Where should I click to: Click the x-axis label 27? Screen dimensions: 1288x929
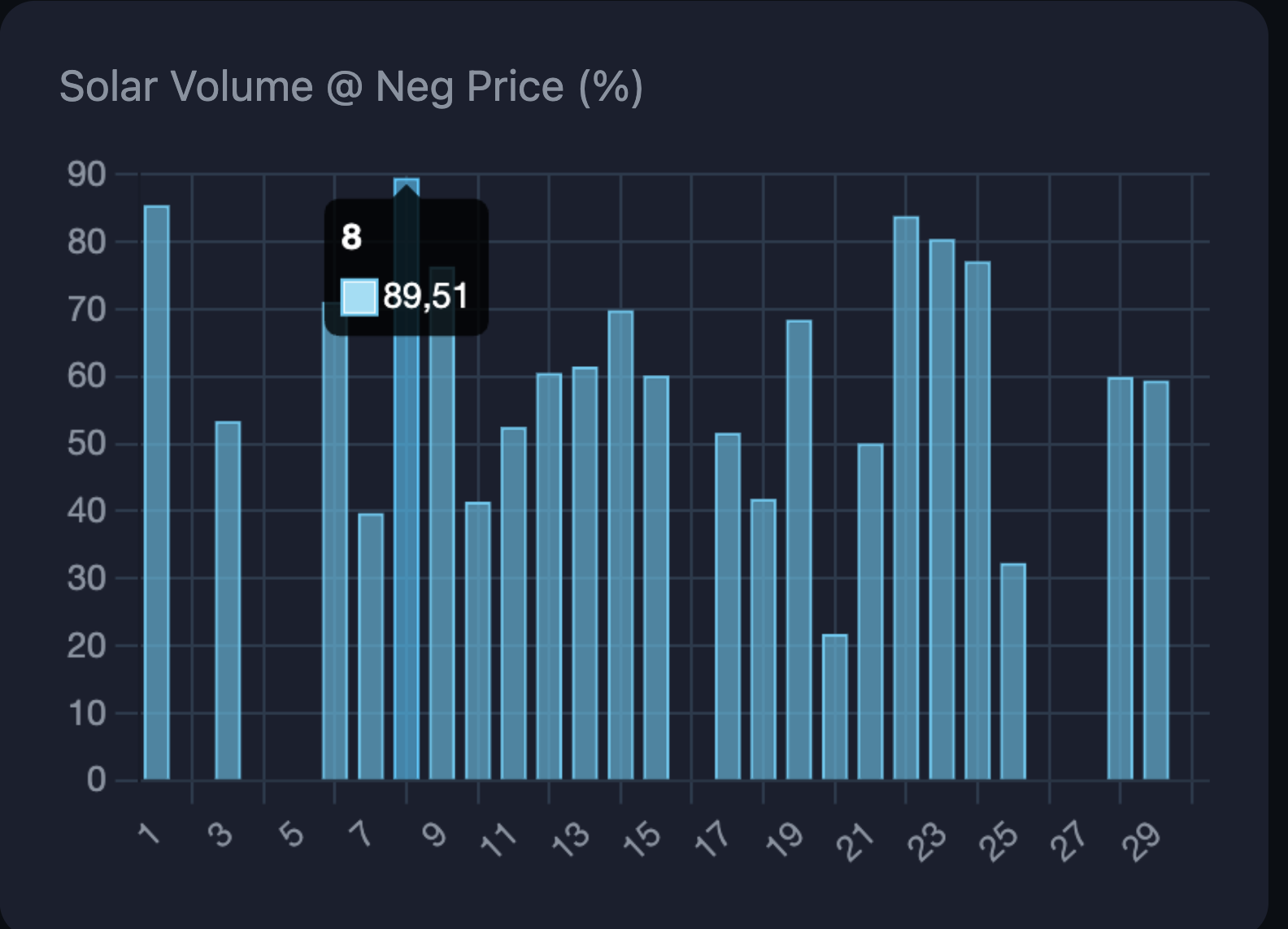[x=1068, y=840]
